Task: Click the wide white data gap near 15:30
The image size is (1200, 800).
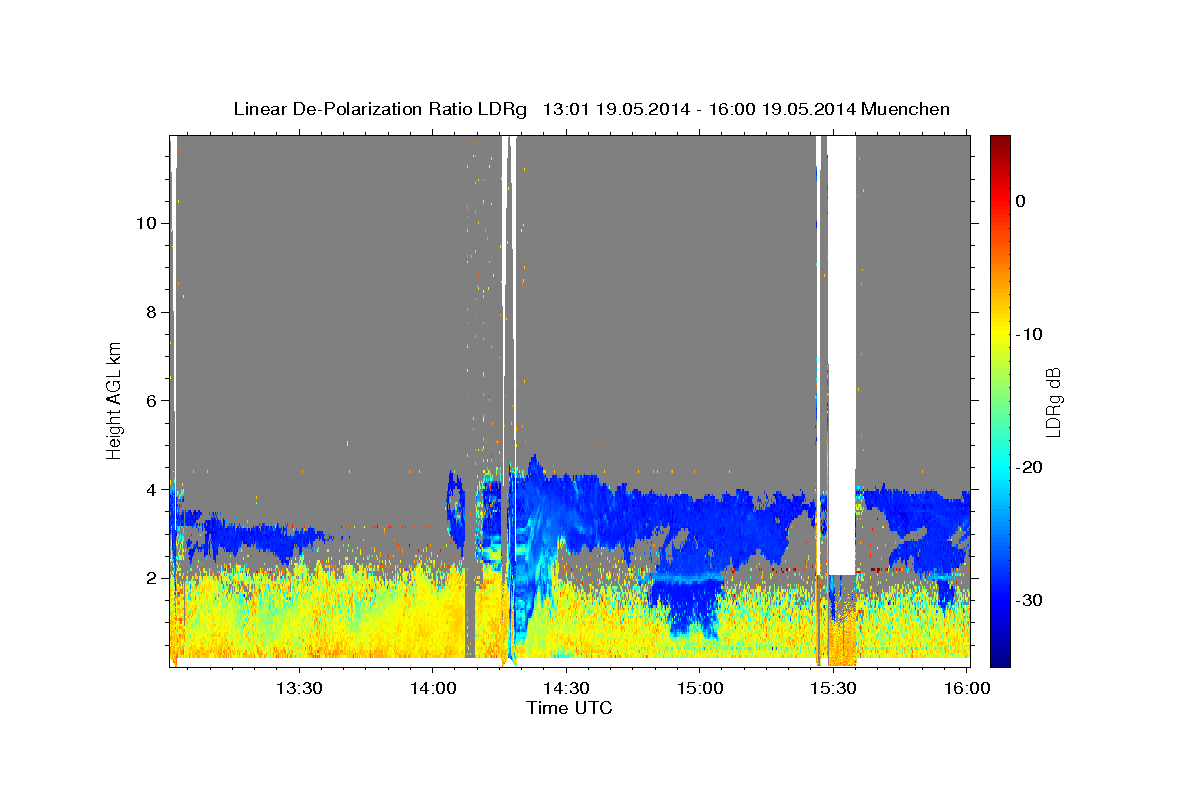Action: pyautogui.click(x=842, y=355)
